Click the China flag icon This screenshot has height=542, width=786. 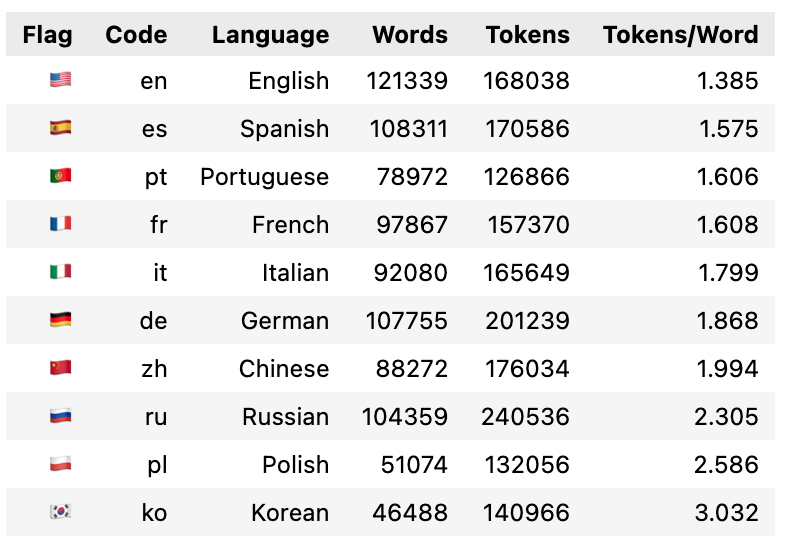[x=61, y=368]
